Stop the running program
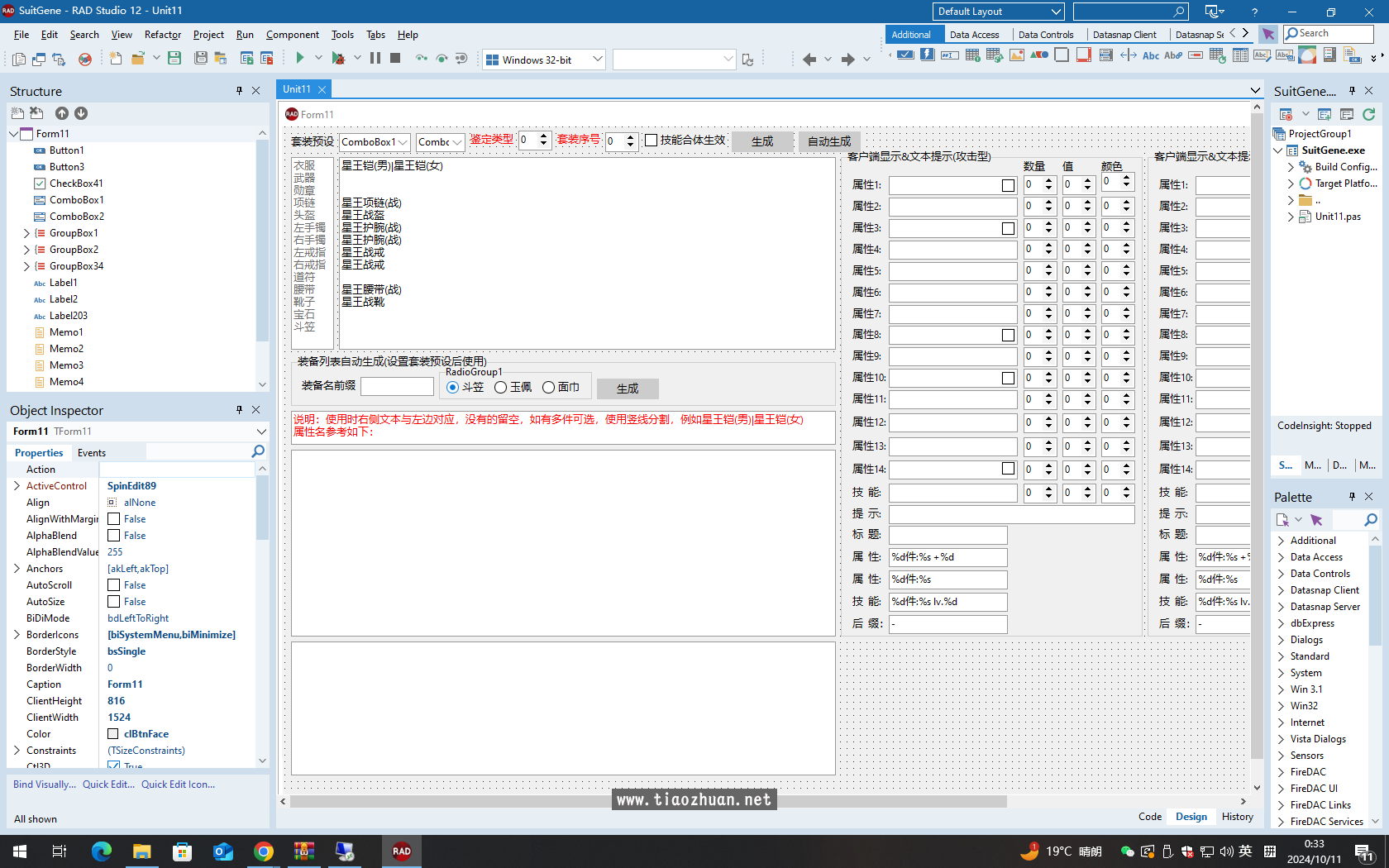Screen dimensions: 1389x868 pyautogui.click(x=395, y=59)
